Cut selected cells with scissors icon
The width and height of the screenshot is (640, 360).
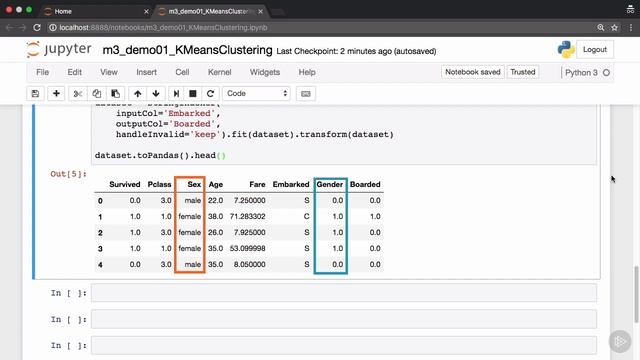click(78, 93)
